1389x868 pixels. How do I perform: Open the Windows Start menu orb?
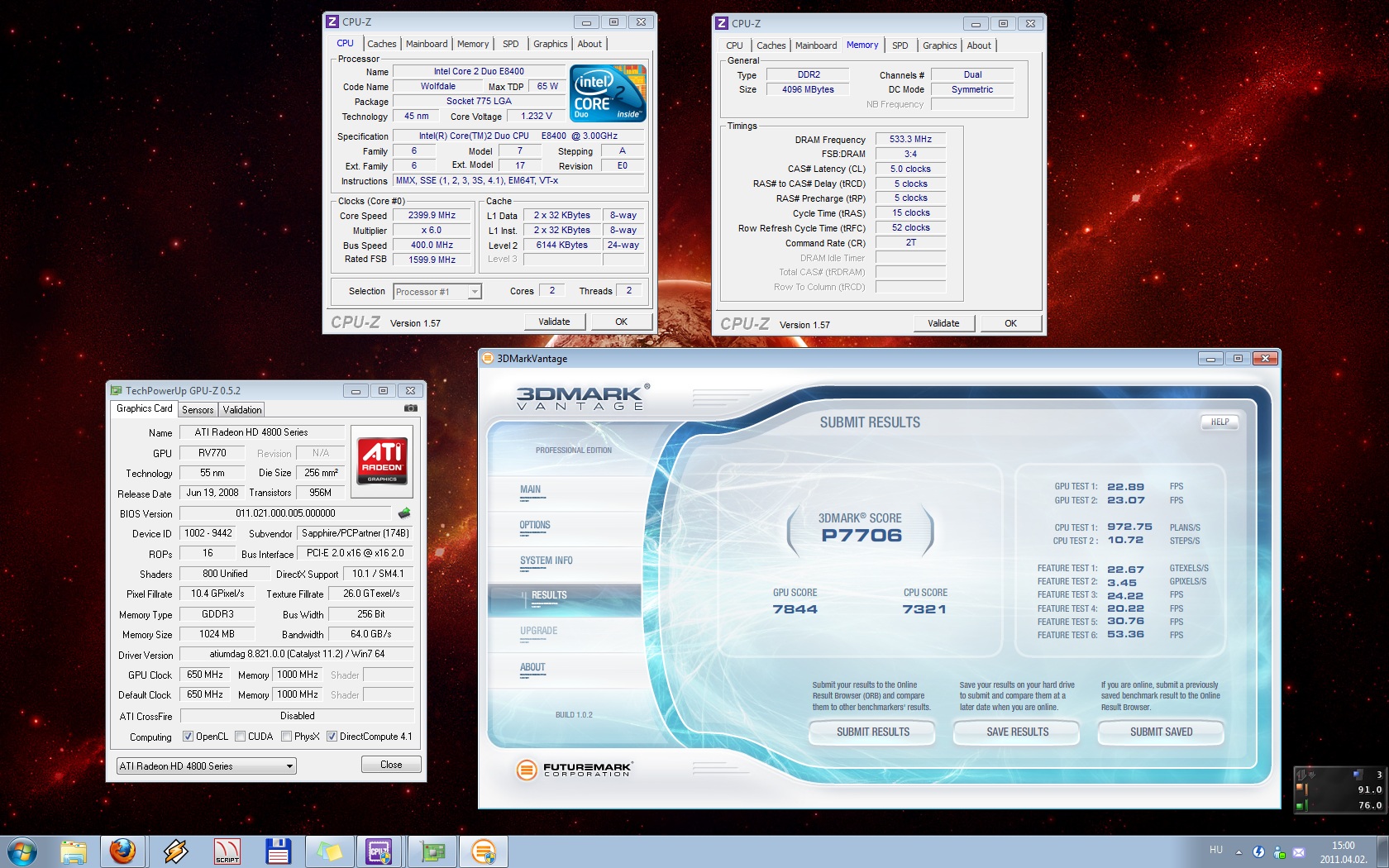coord(21,851)
